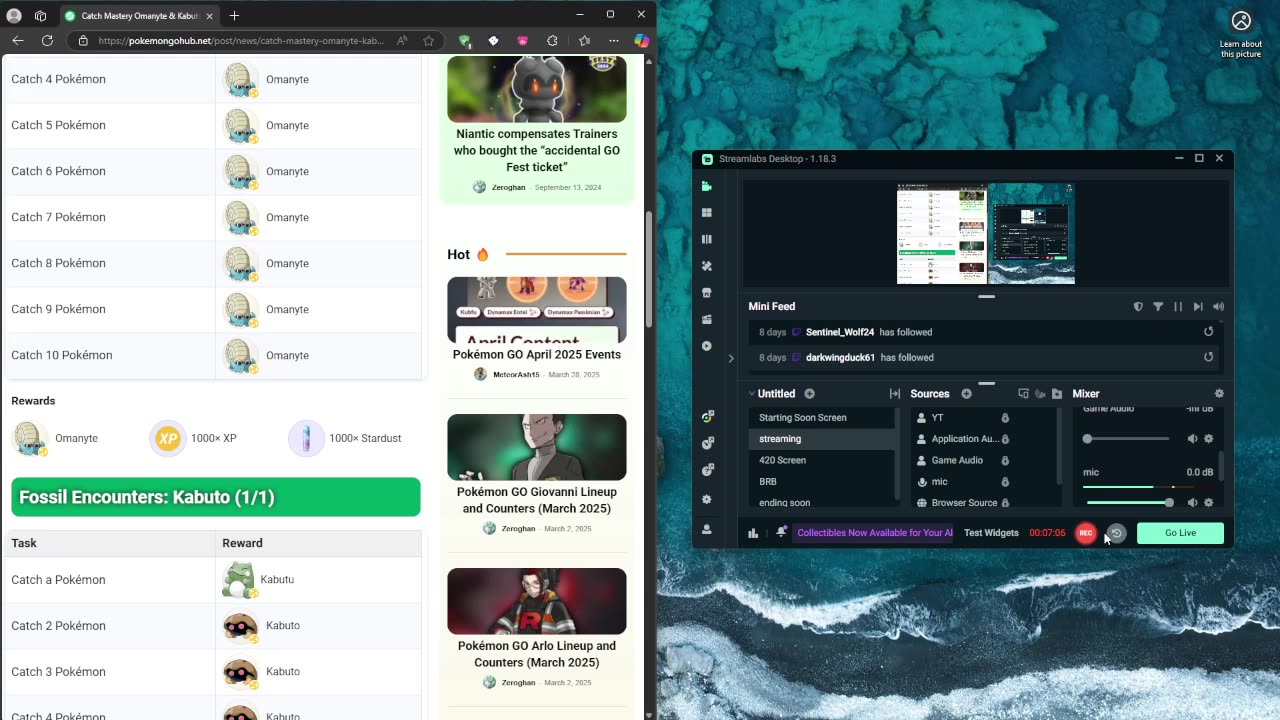This screenshot has width=1280, height=720.
Task: Toggle the lock on the Game Audio source
Action: (1005, 460)
